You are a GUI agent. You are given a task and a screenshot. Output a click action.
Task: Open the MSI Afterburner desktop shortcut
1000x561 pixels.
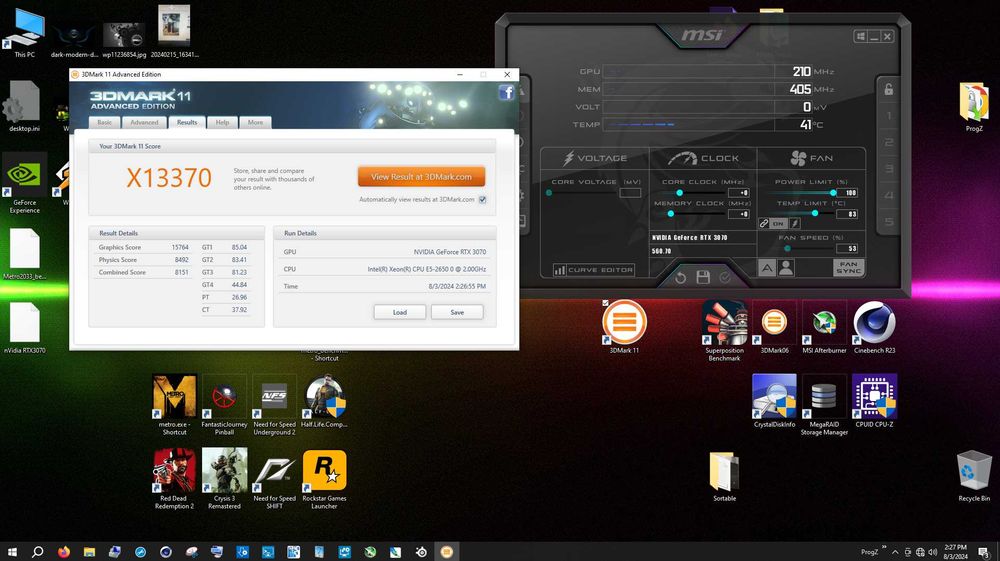824,326
